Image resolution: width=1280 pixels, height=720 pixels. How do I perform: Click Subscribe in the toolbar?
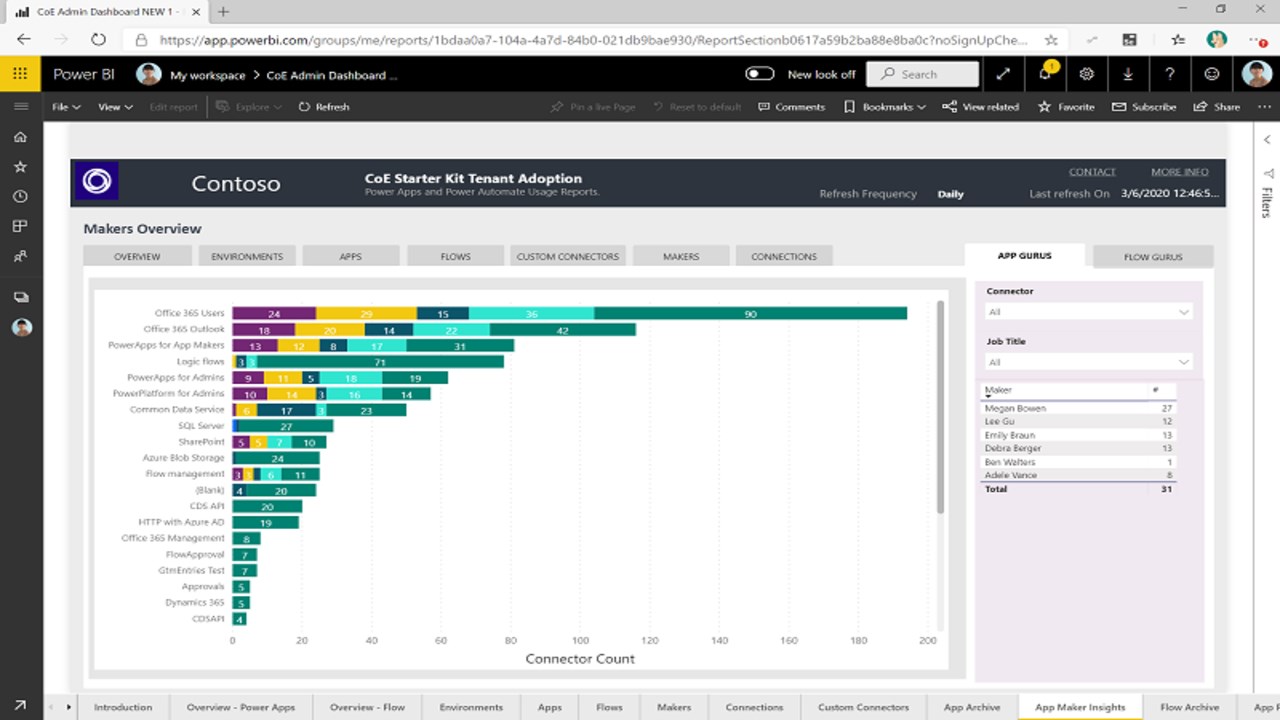point(1144,106)
